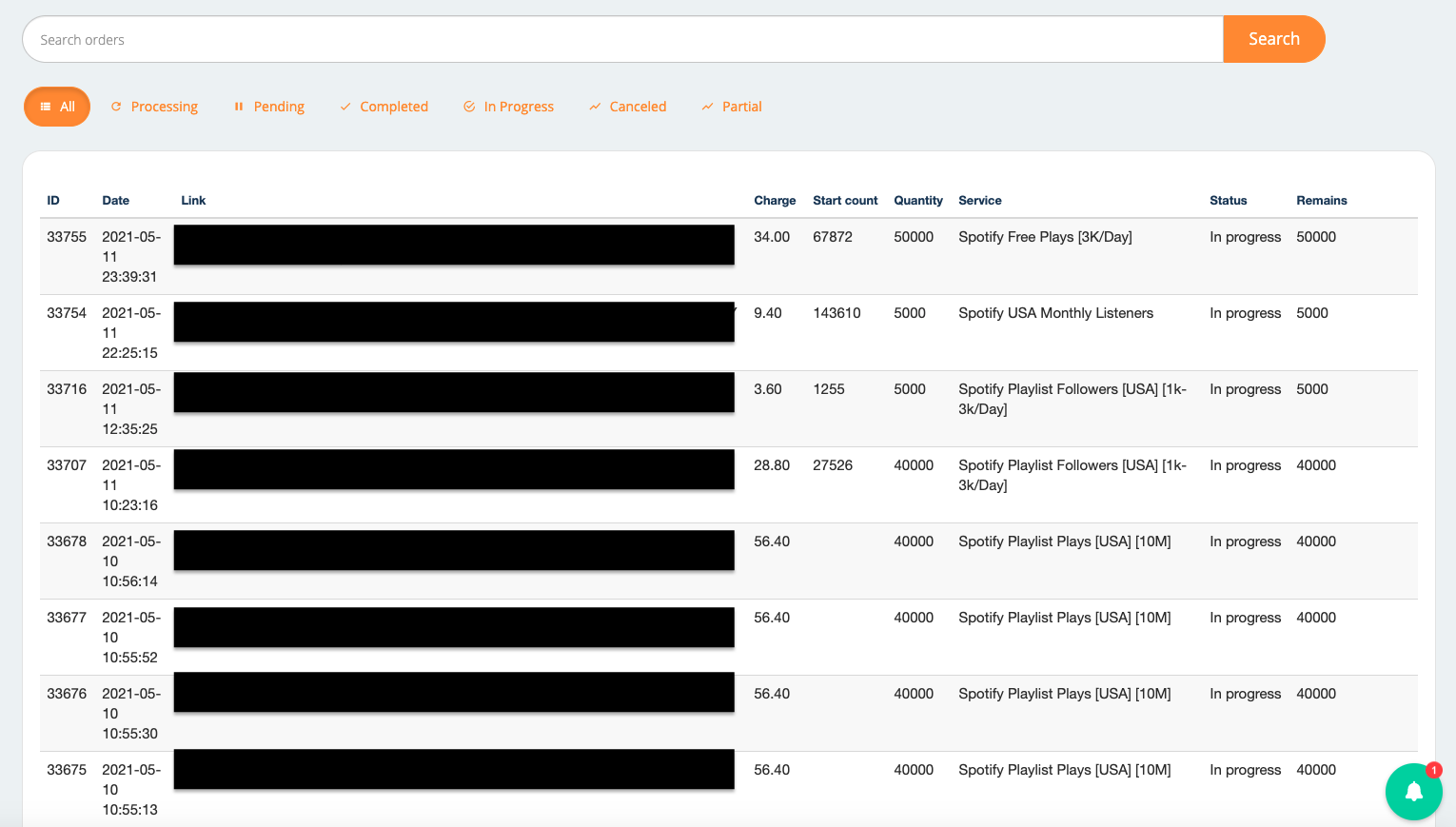Click the start count 1255
The image size is (1456, 827).
point(829,389)
